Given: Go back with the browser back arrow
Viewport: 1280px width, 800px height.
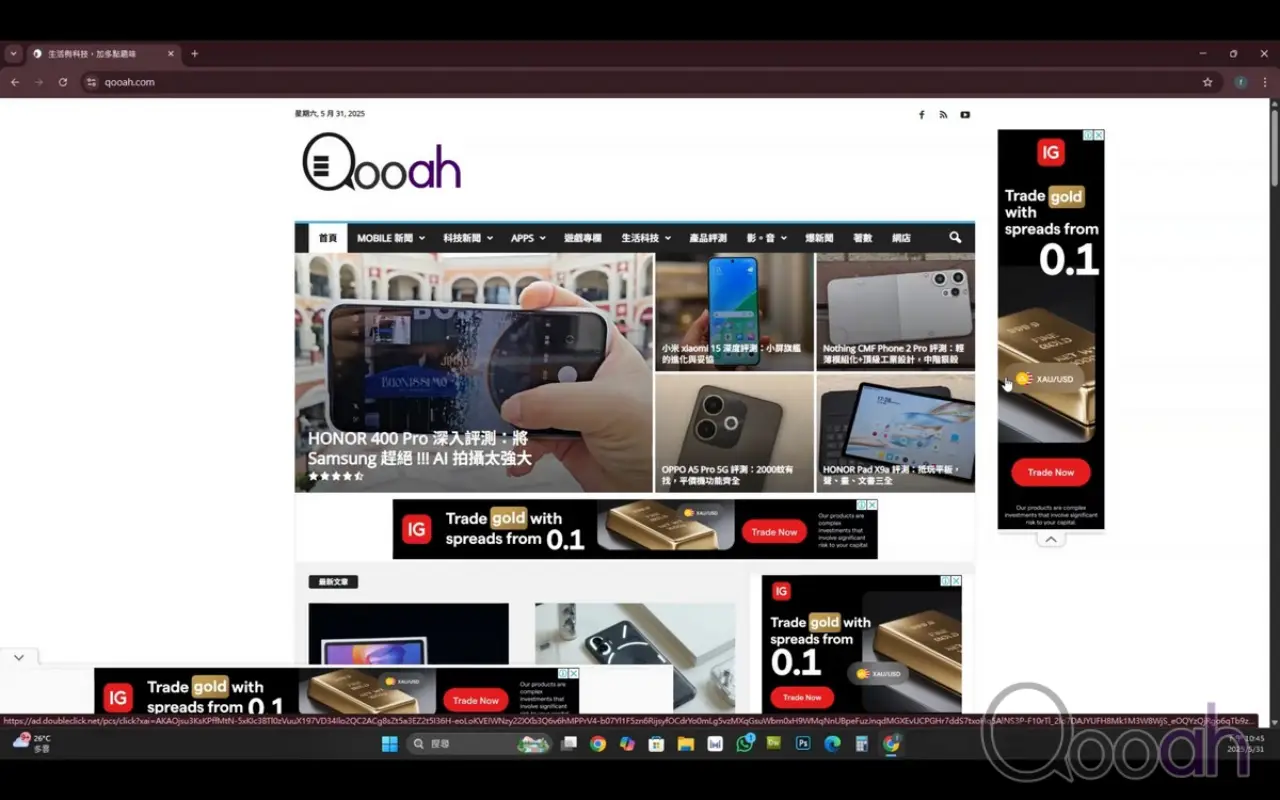Looking at the screenshot, I should click(15, 82).
